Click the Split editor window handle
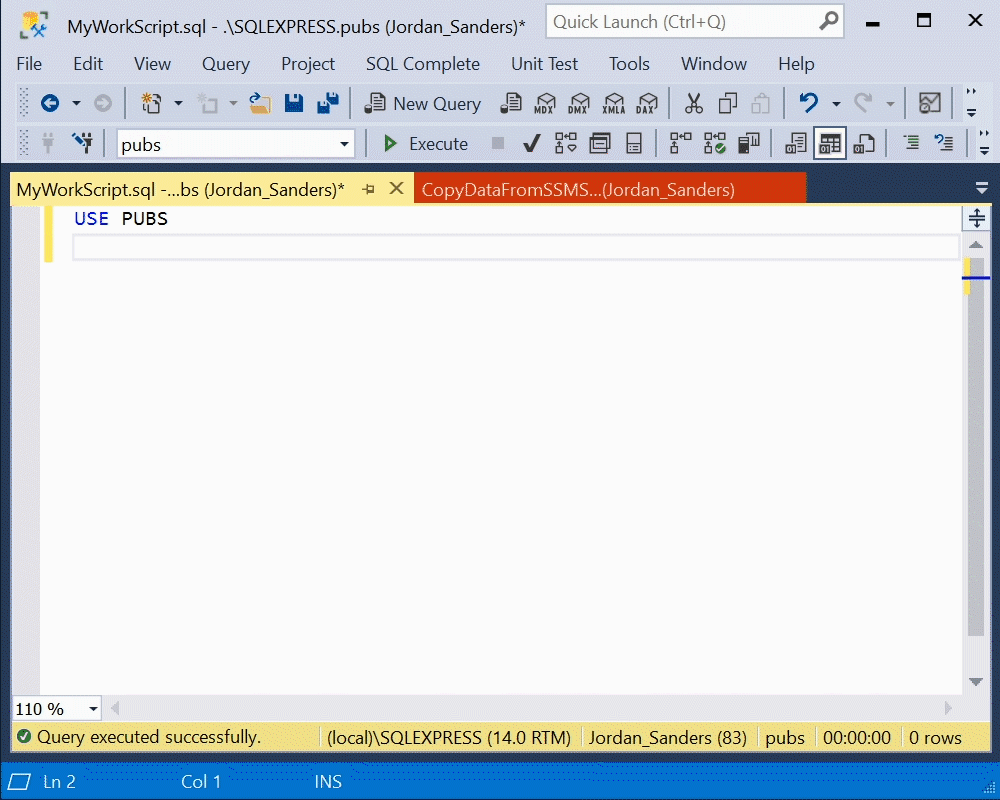 point(976,218)
